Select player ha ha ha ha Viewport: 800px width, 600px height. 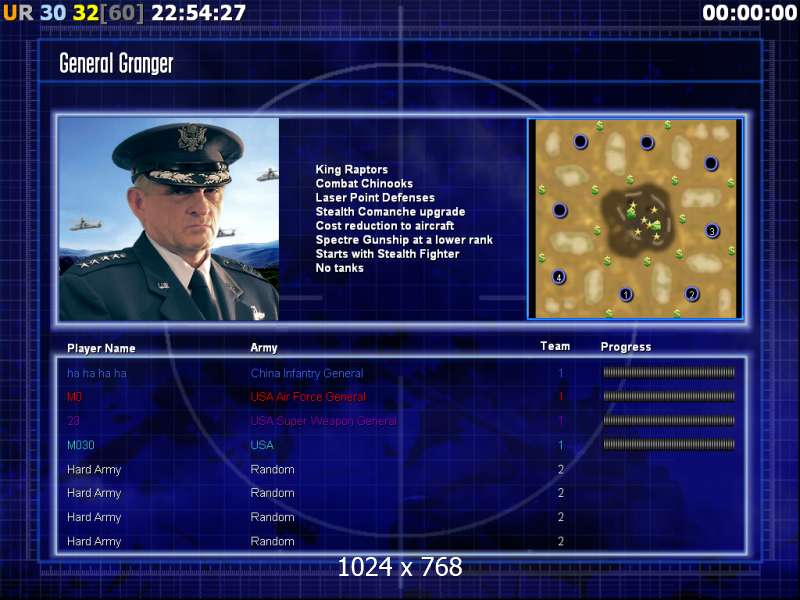[x=97, y=373]
